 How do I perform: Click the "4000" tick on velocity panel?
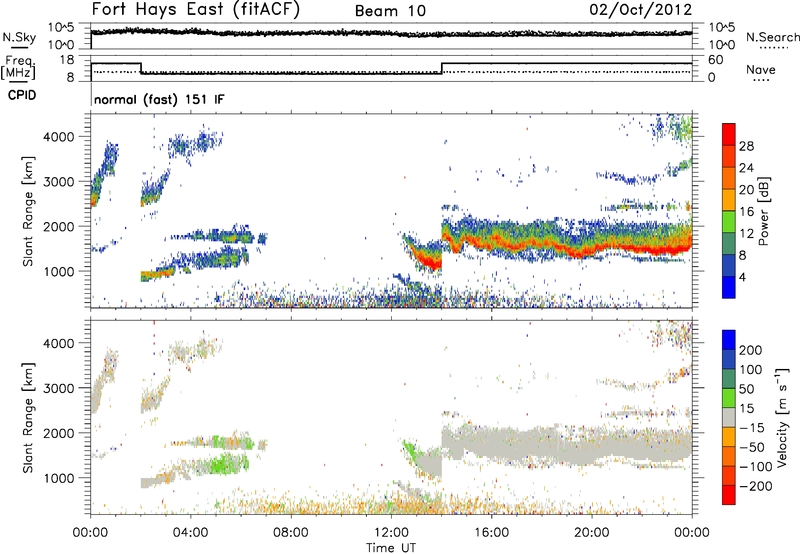59,343
